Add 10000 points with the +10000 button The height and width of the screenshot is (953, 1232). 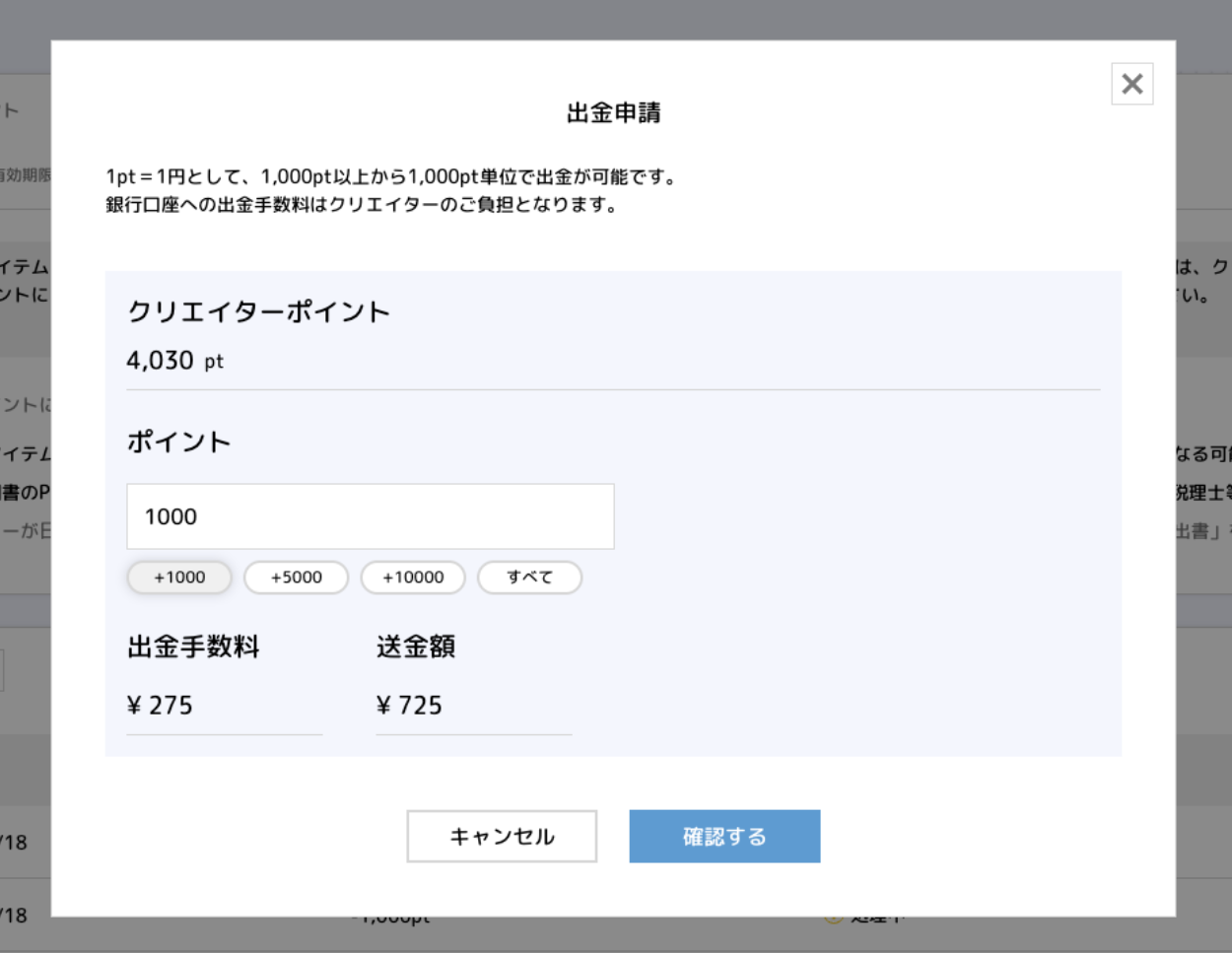click(x=413, y=578)
